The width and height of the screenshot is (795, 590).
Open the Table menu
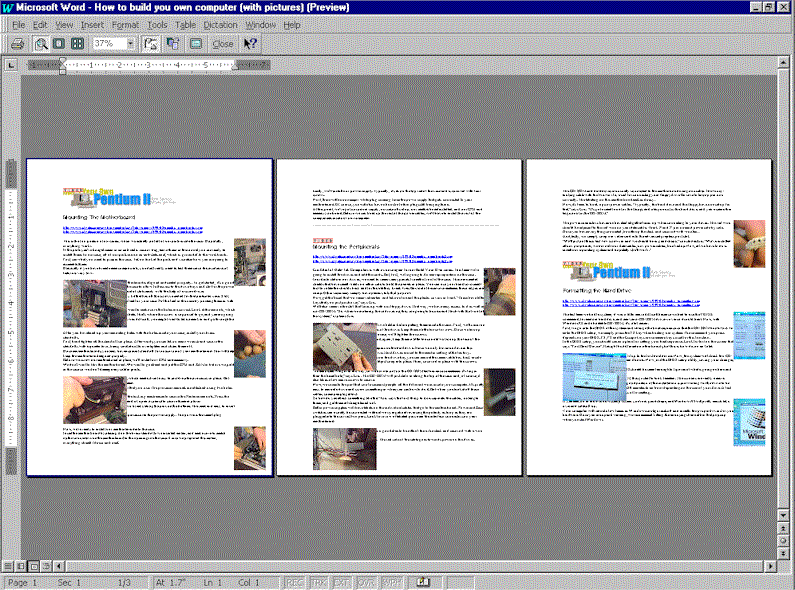[185, 24]
